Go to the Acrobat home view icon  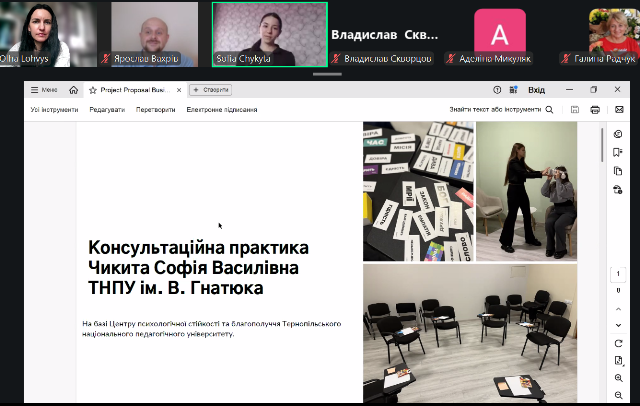tap(73, 90)
